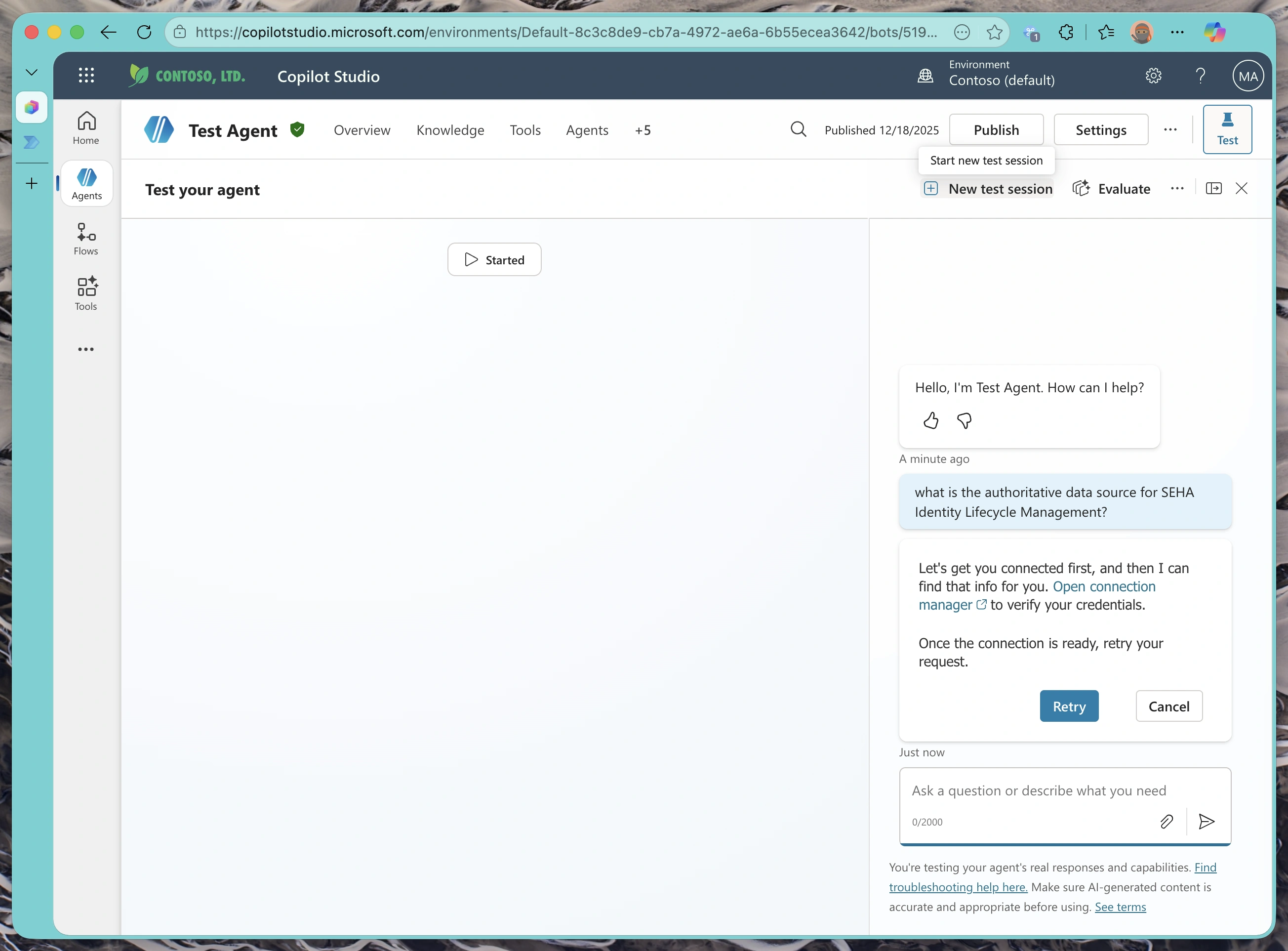The image size is (1288, 951).
Task: Click the thumbs down feedback icon
Action: tap(964, 421)
